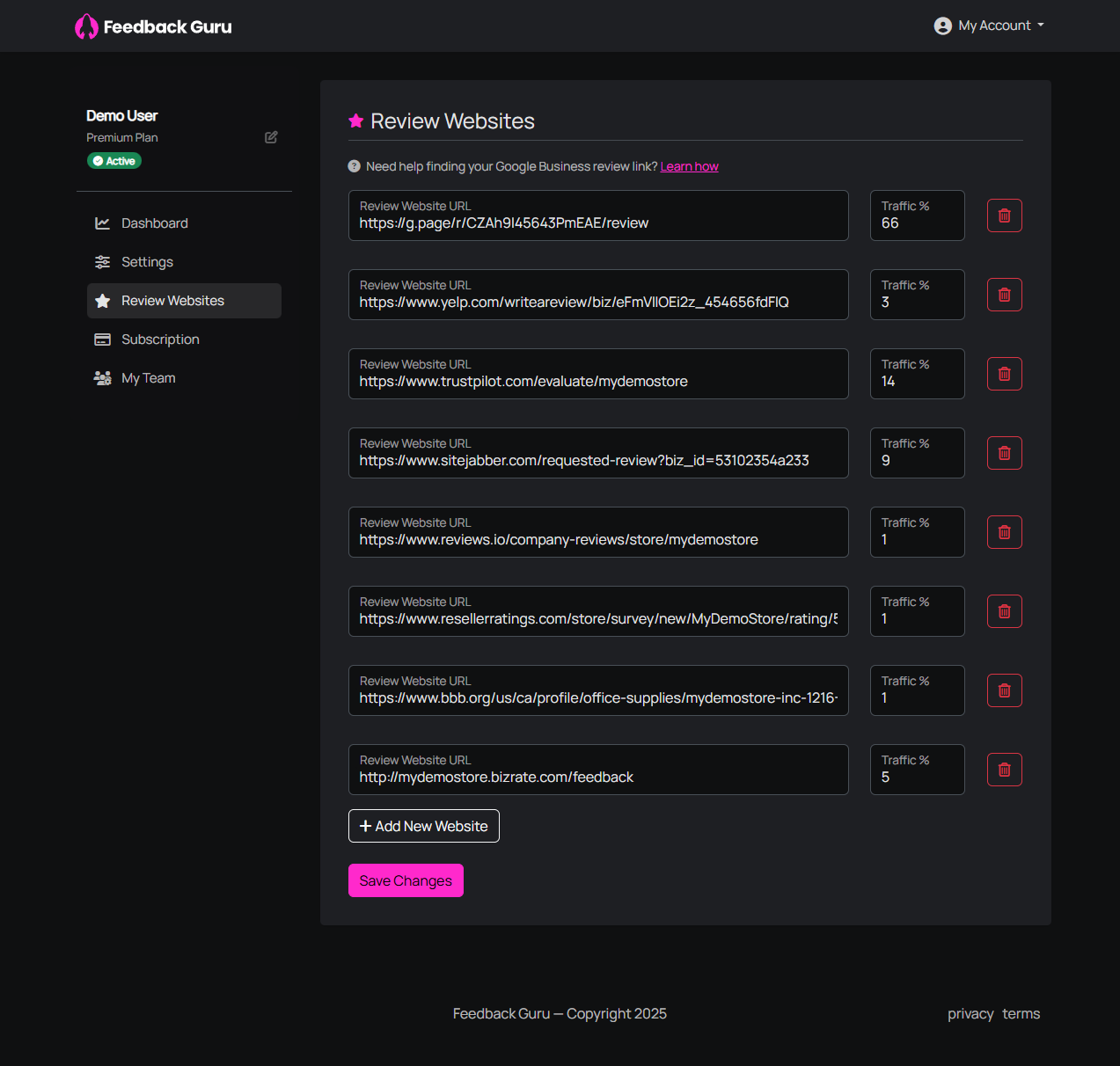
Task: Open the privacy link in footer
Action: tap(970, 1014)
